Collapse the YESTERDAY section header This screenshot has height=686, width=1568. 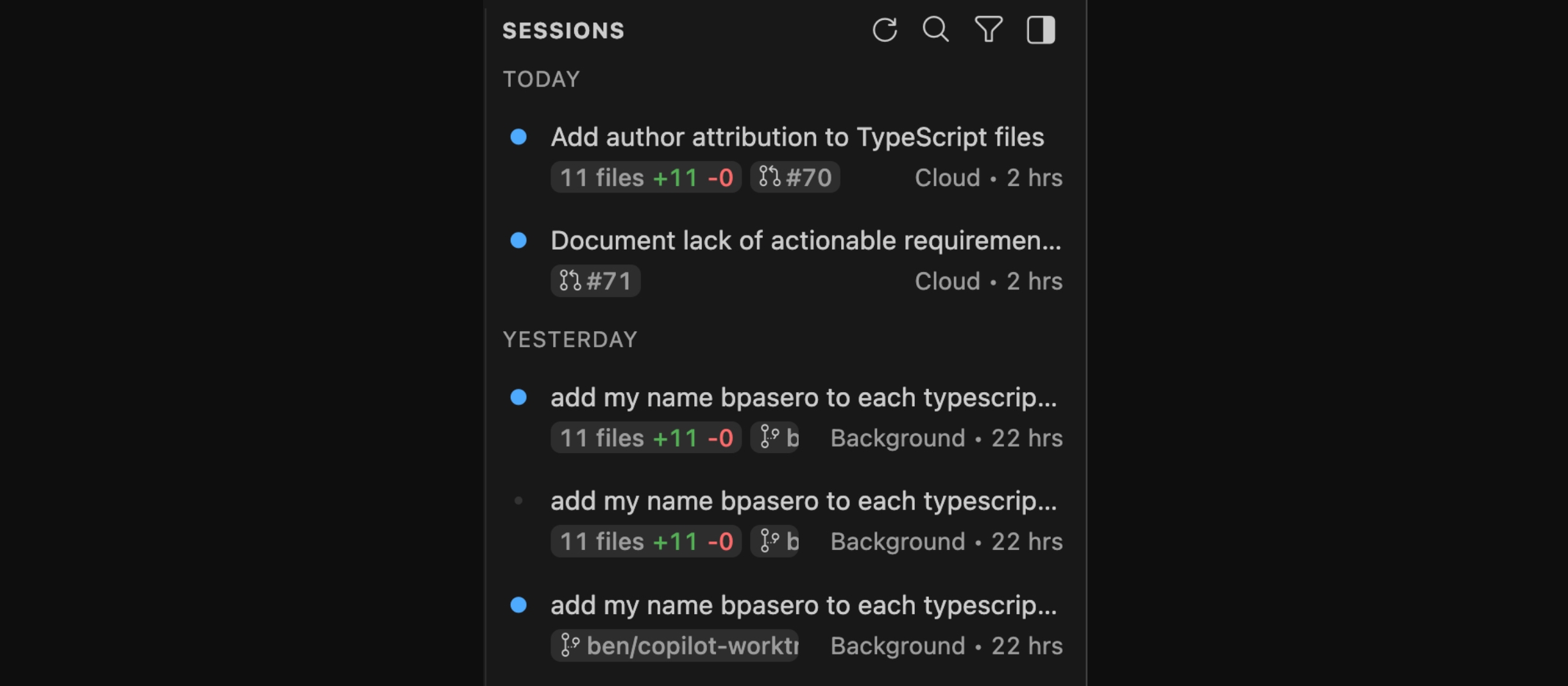(x=570, y=339)
